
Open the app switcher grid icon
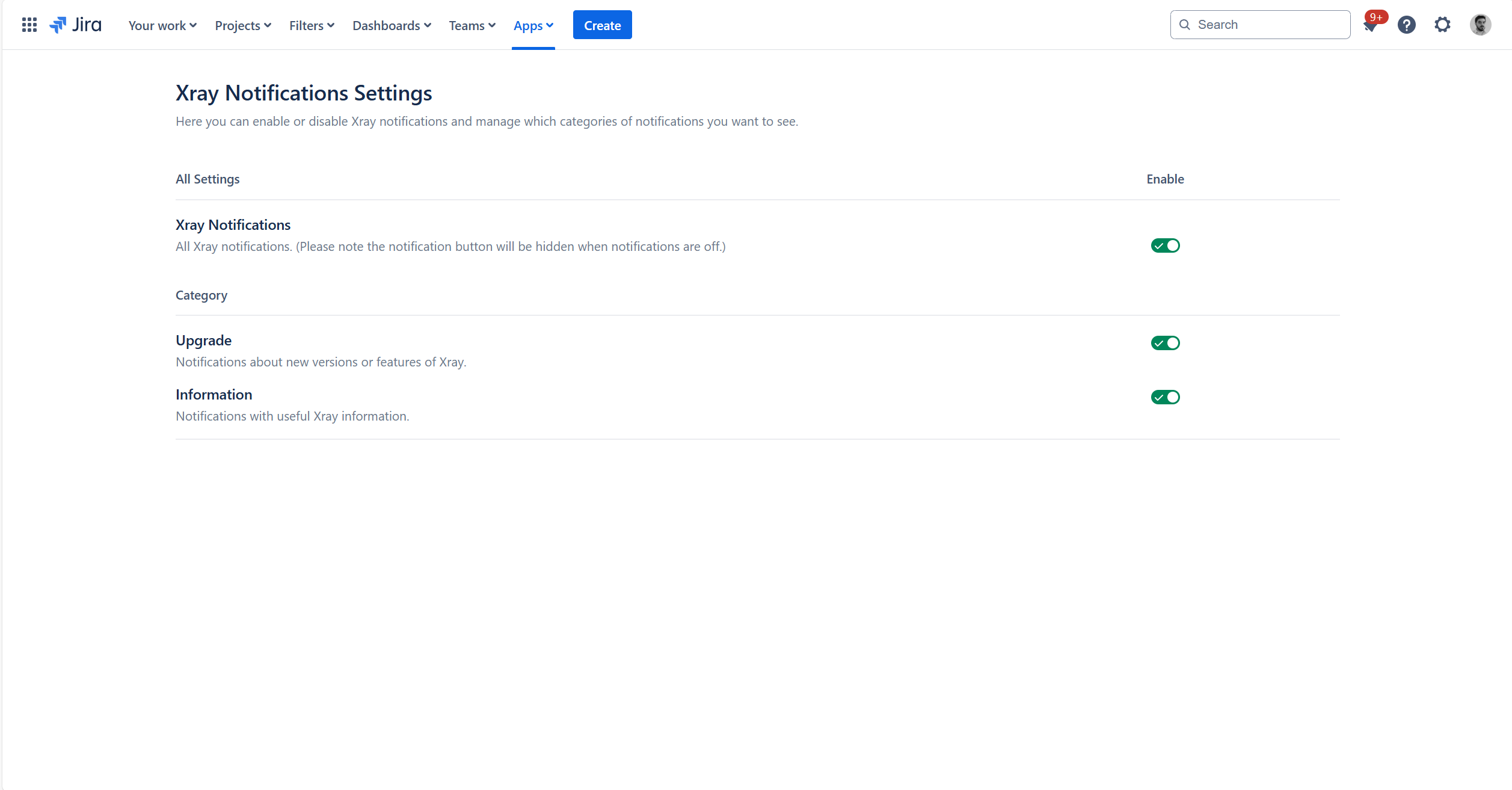(29, 25)
